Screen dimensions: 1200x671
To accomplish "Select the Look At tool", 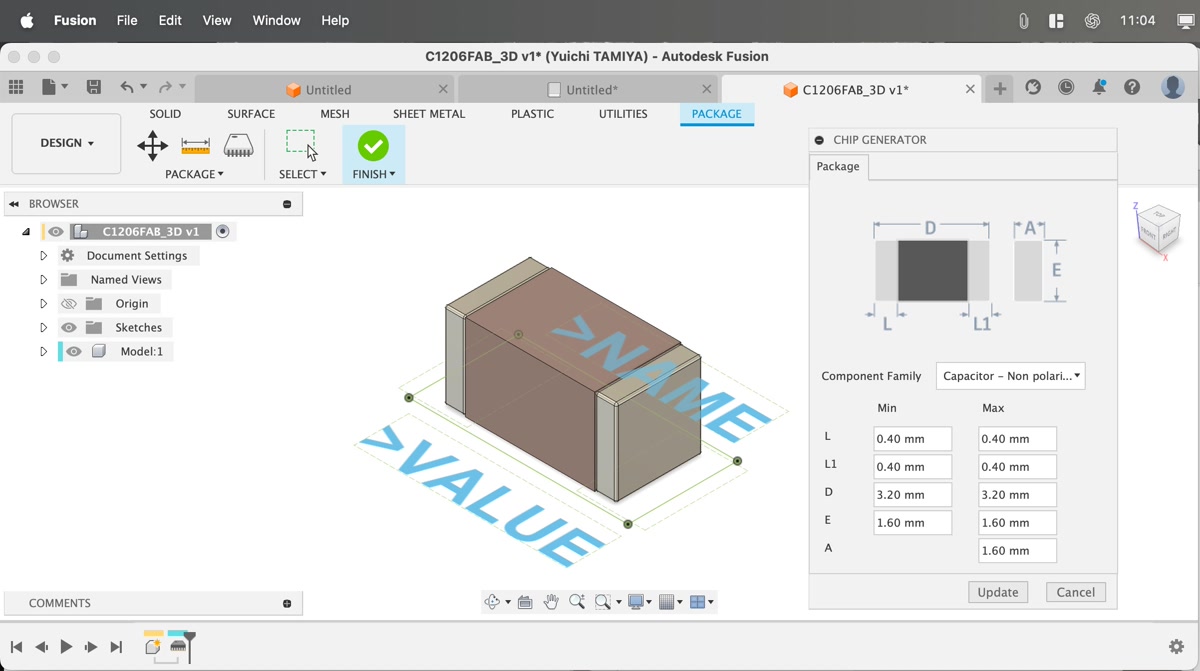I will (525, 602).
